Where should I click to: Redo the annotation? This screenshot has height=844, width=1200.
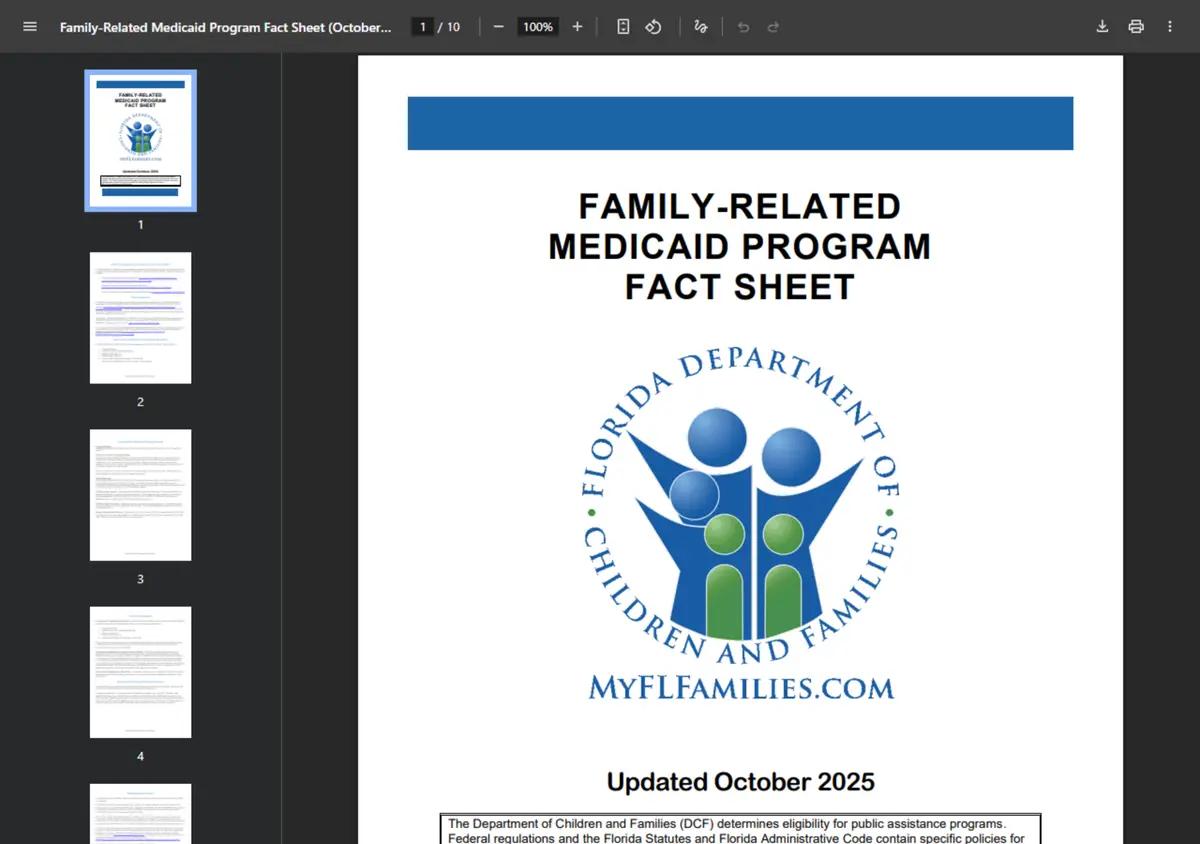[773, 27]
